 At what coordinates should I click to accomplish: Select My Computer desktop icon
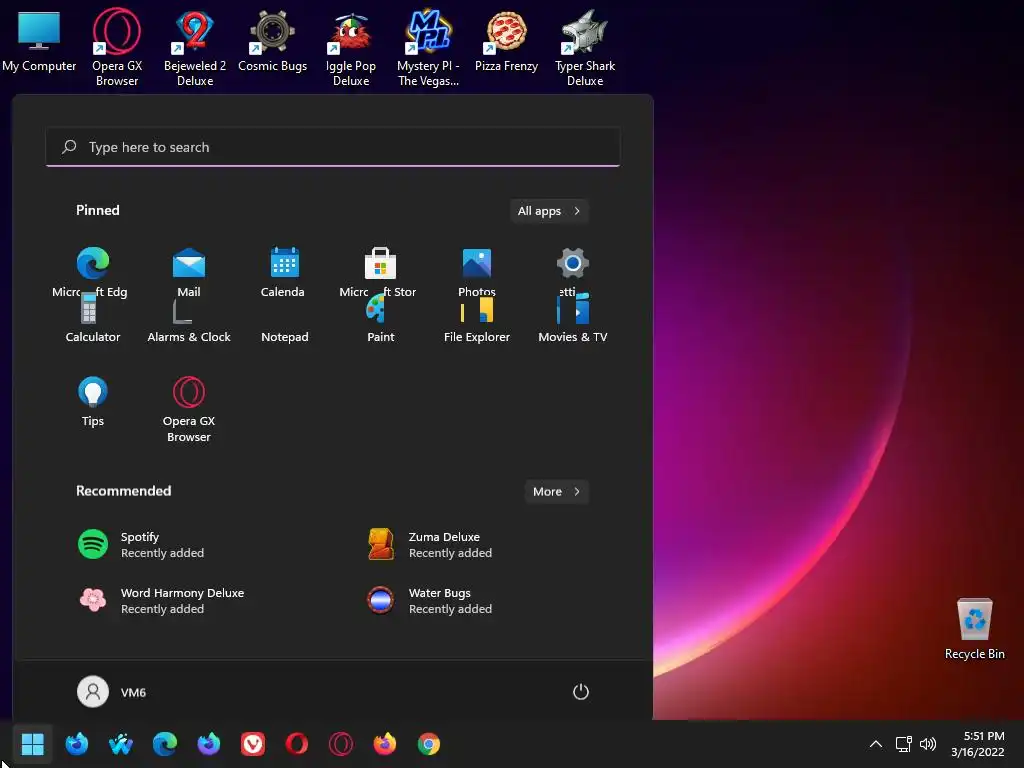39,40
